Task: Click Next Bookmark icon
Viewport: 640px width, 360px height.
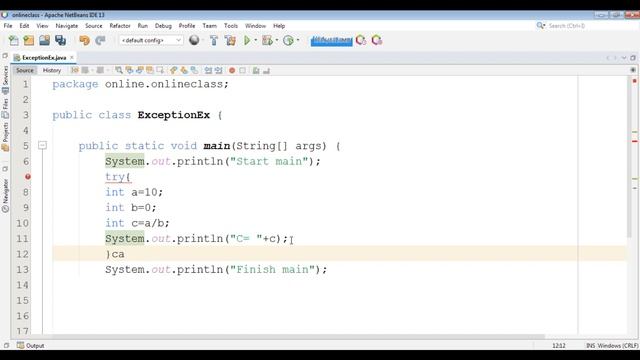Action: [x=184, y=71]
